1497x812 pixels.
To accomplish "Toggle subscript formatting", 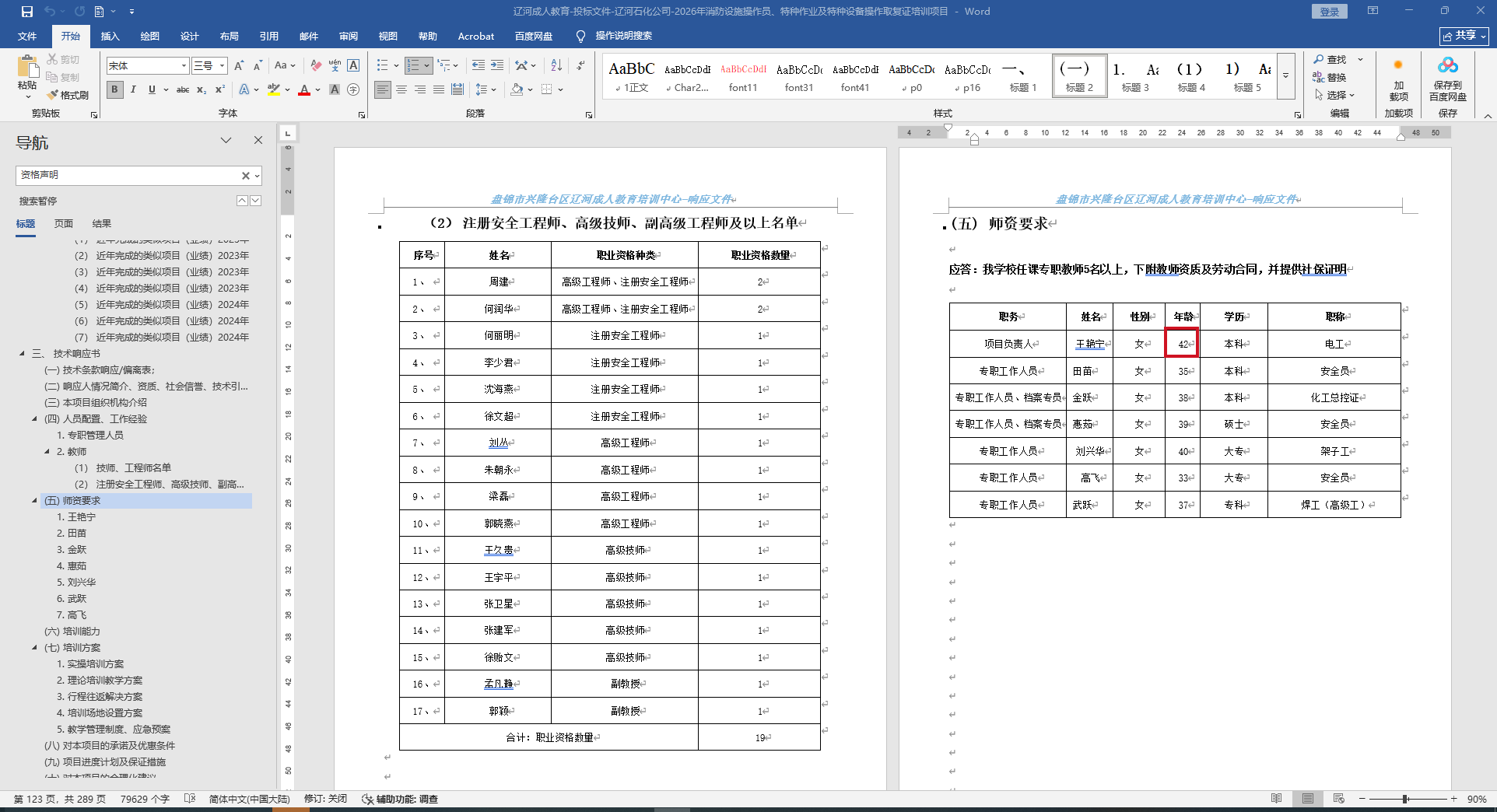I will click(202, 89).
